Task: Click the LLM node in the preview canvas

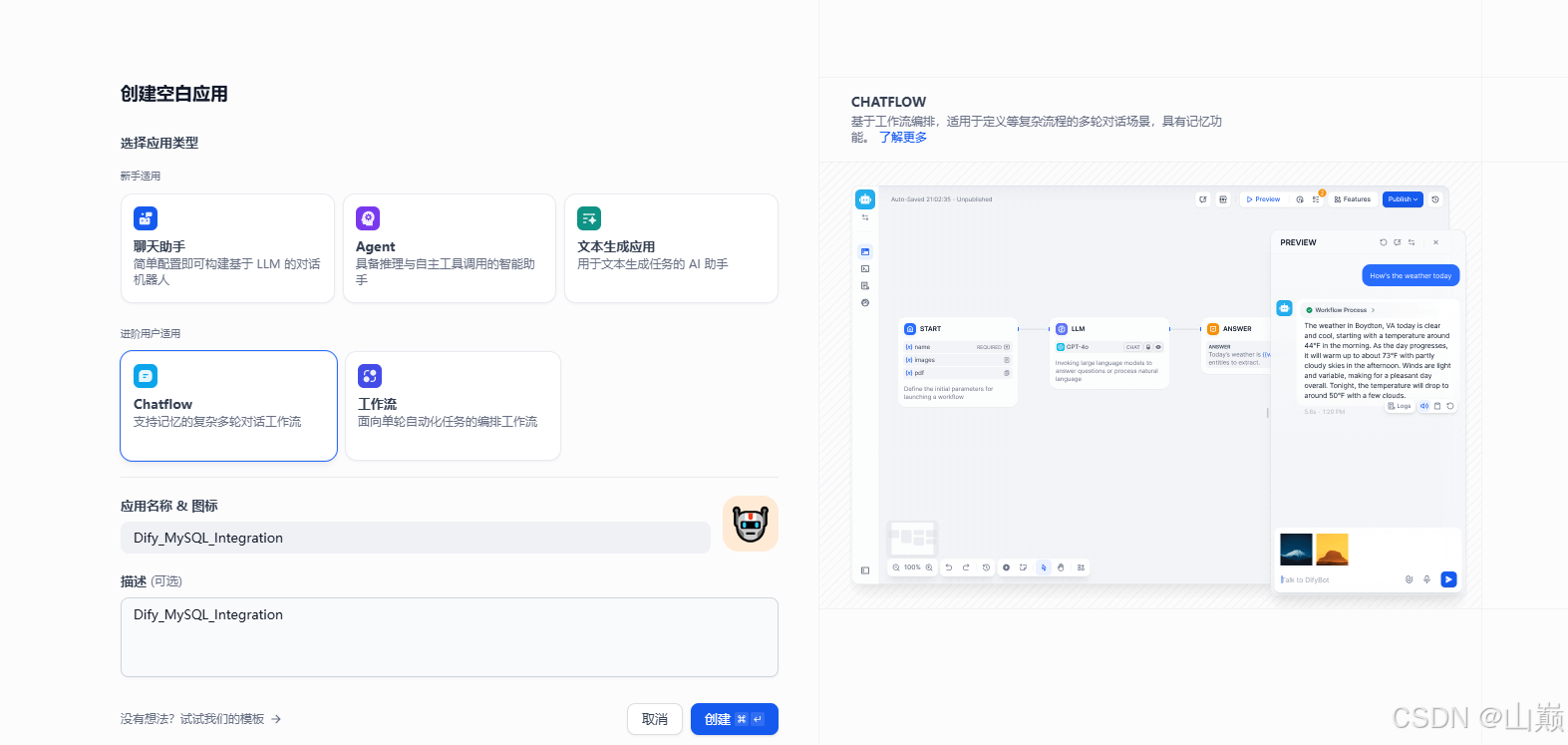Action: 1108,353
